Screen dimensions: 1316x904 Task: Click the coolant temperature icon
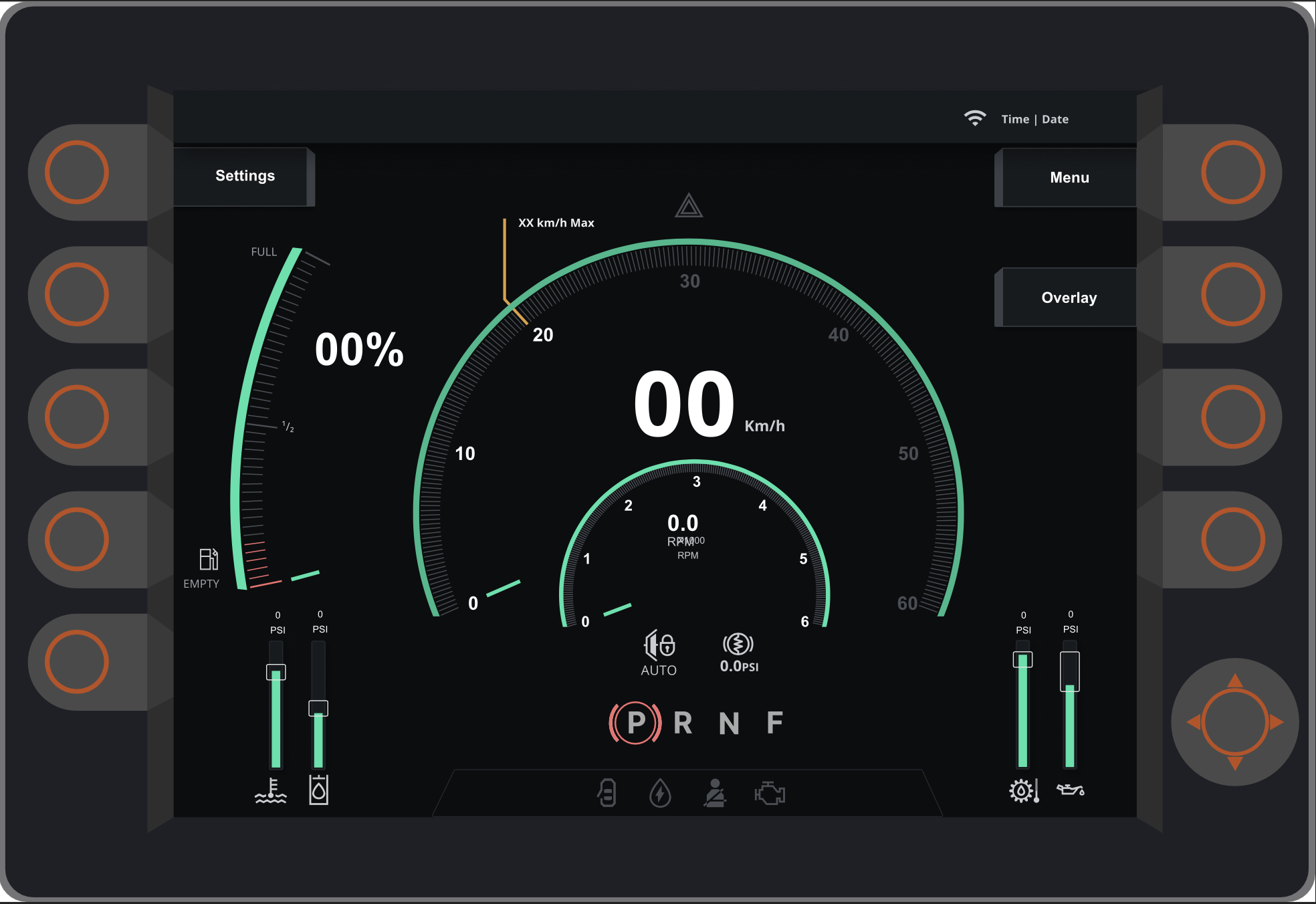[271, 791]
